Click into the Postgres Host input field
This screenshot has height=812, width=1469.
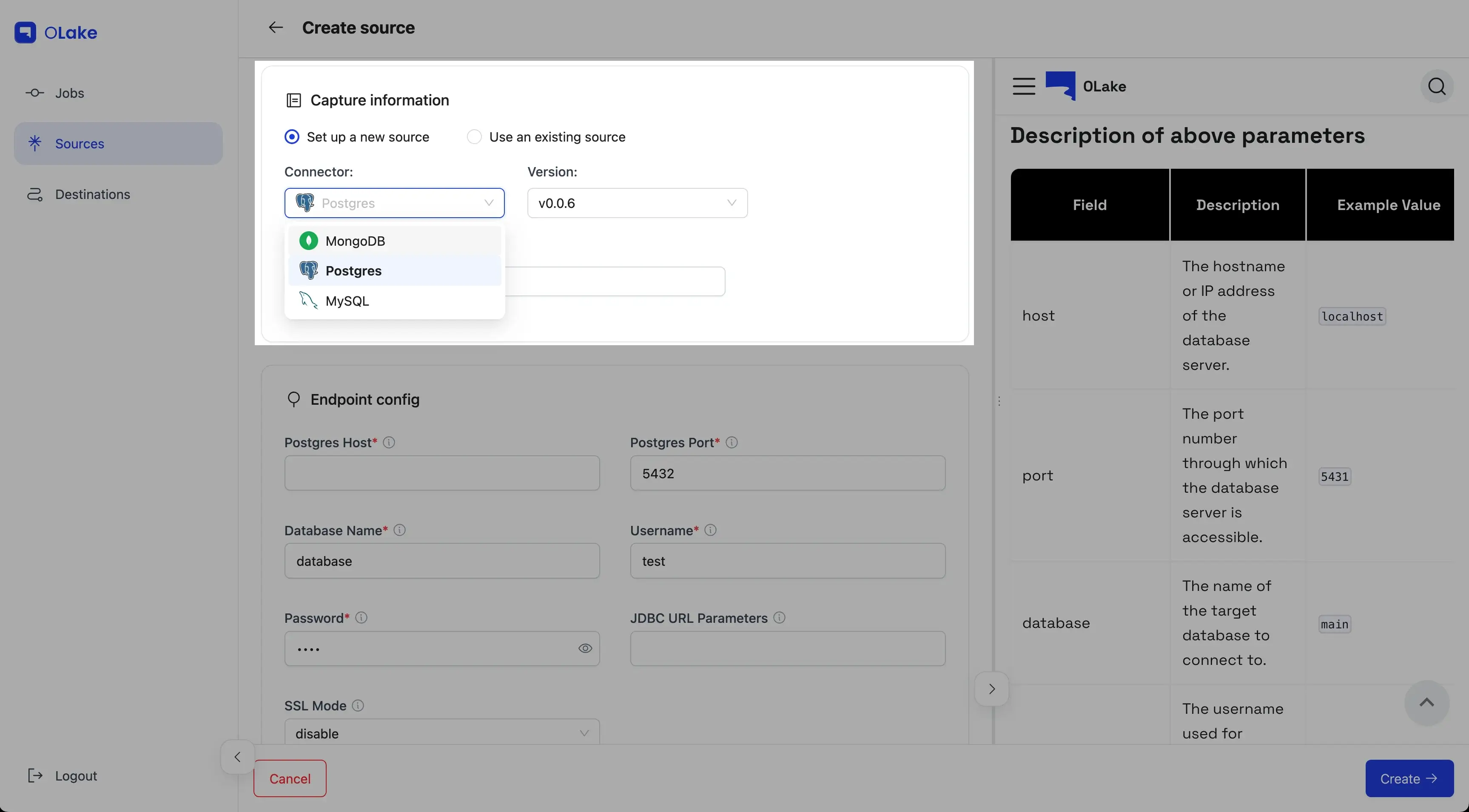coord(441,473)
